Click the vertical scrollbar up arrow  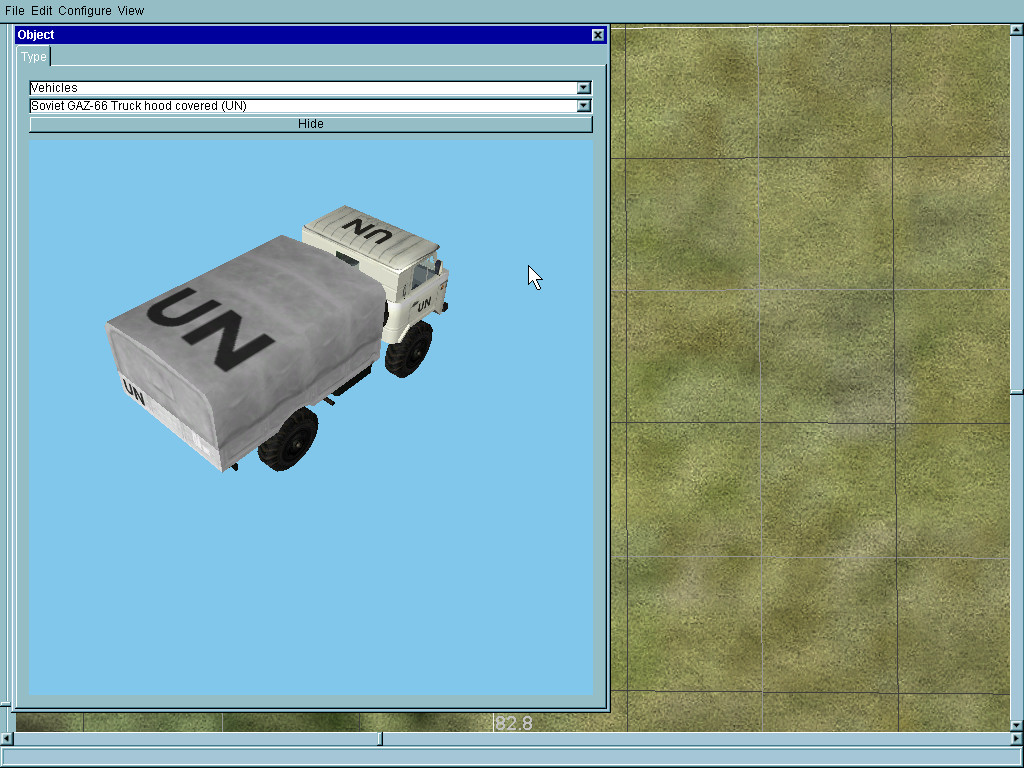1017,29
